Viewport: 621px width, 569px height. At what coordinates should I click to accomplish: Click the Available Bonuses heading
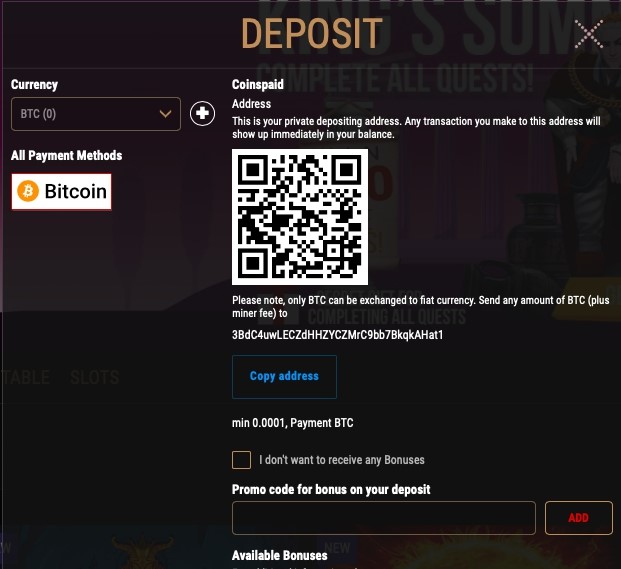click(280, 556)
